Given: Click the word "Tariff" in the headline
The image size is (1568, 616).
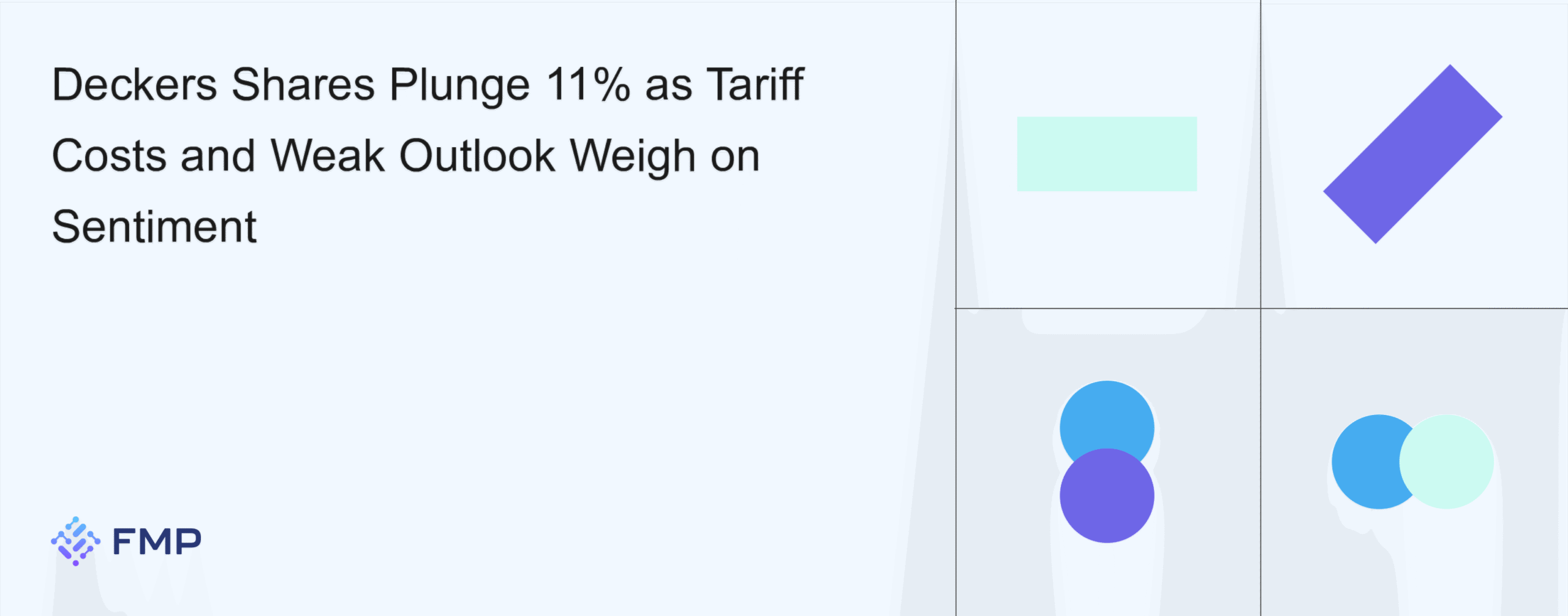Looking at the screenshot, I should [x=755, y=85].
